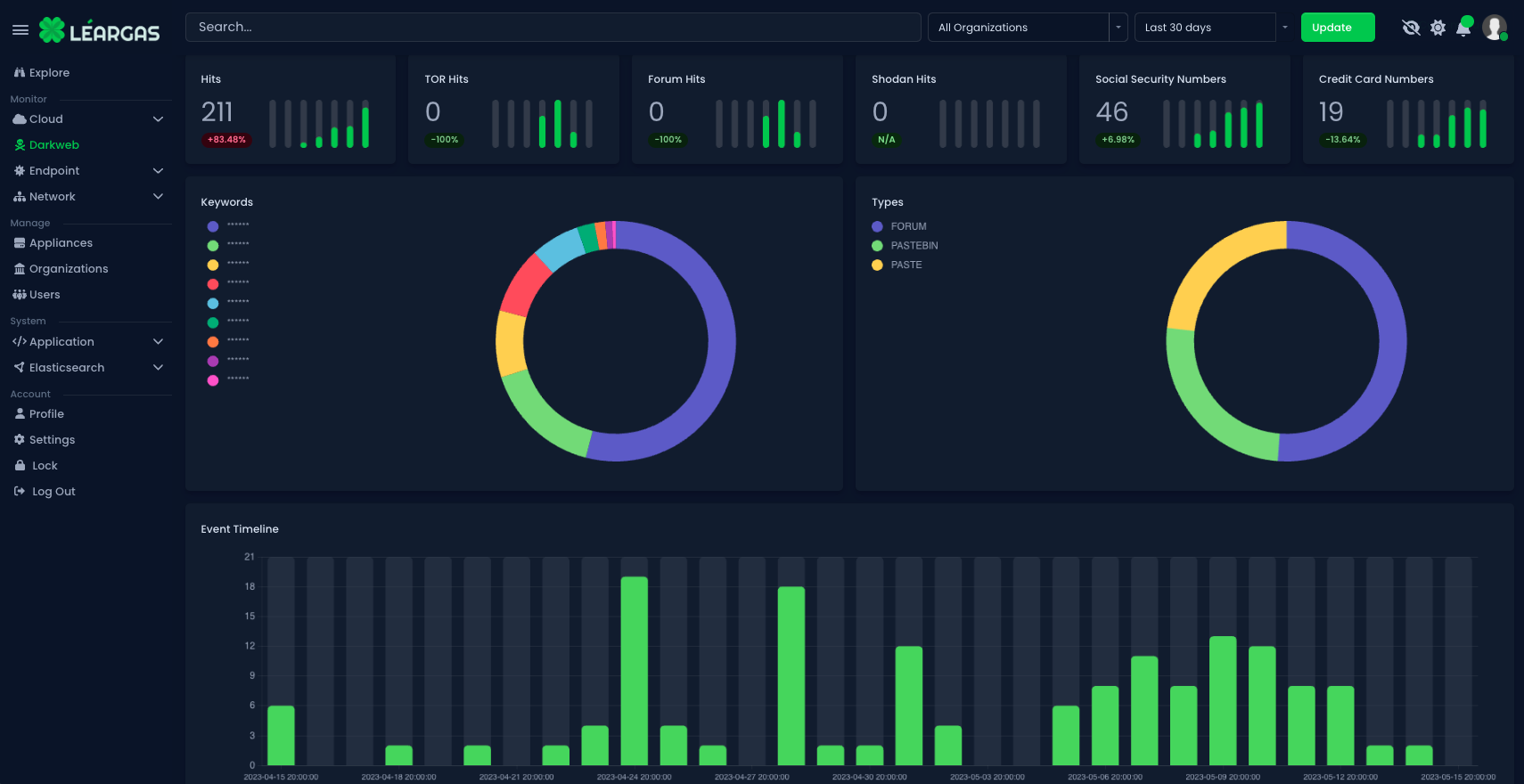The width and height of the screenshot is (1524, 784).
Task: Expand the Elasticsearch menu chevron
Action: point(158,368)
